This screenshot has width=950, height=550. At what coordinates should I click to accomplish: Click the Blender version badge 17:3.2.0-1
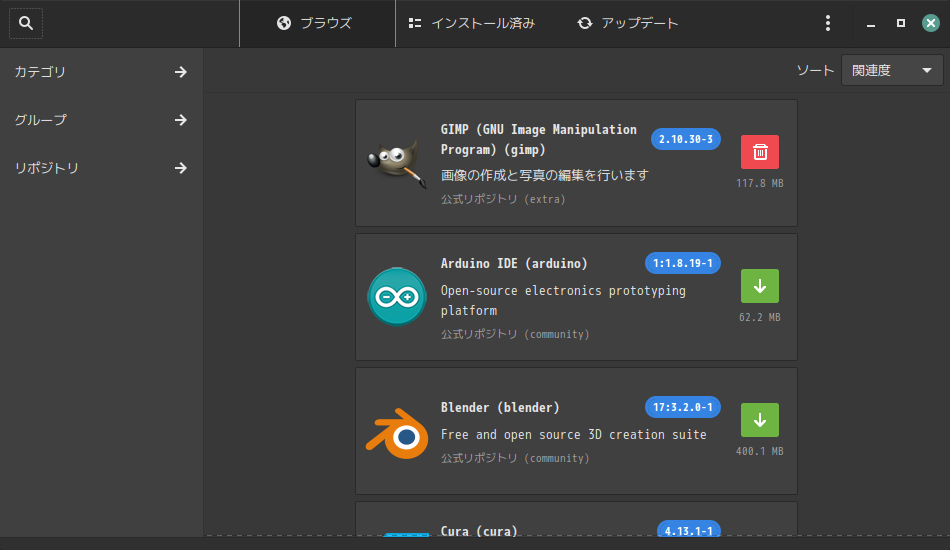(x=683, y=407)
